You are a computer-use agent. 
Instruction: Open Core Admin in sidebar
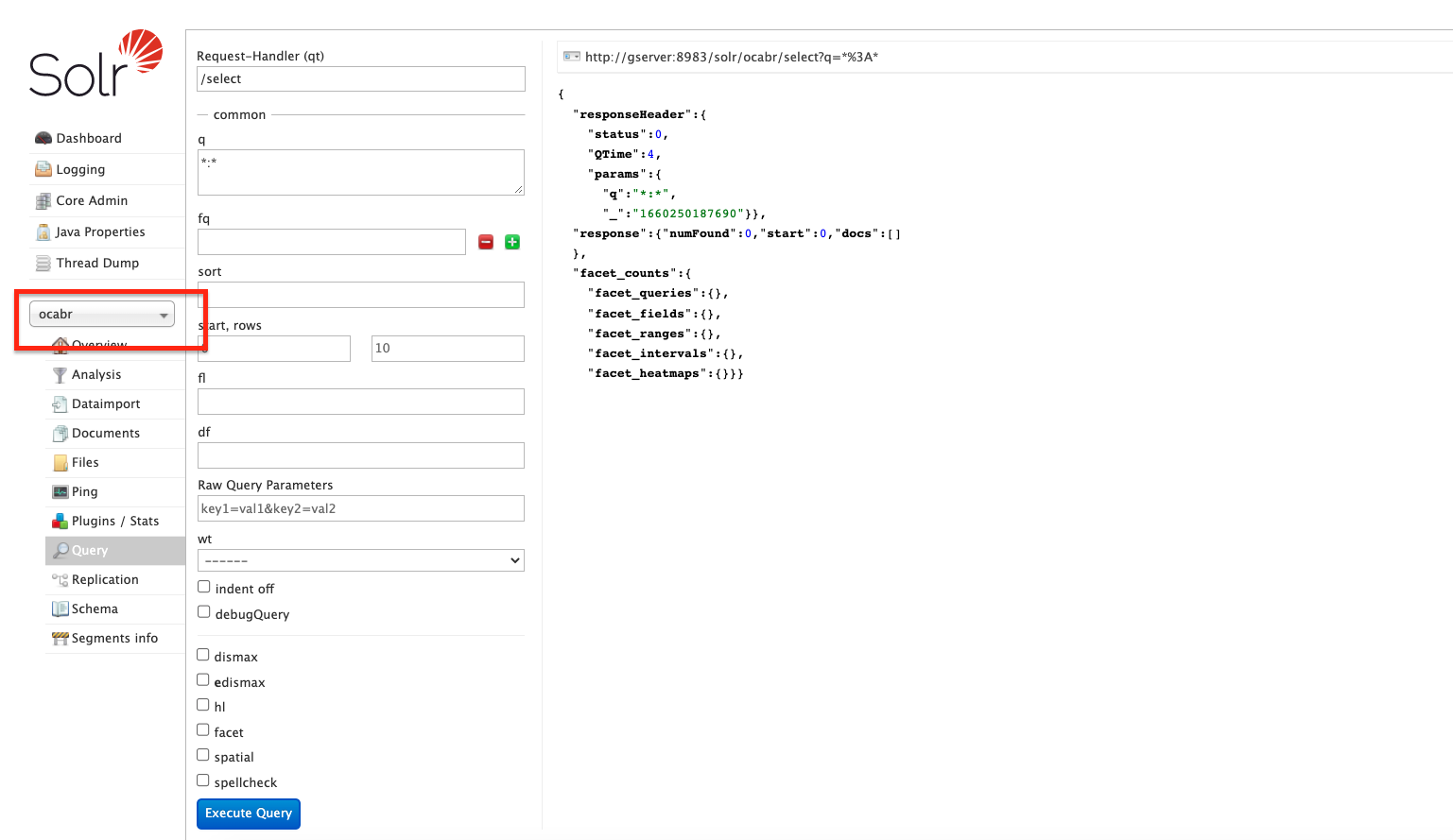click(92, 200)
